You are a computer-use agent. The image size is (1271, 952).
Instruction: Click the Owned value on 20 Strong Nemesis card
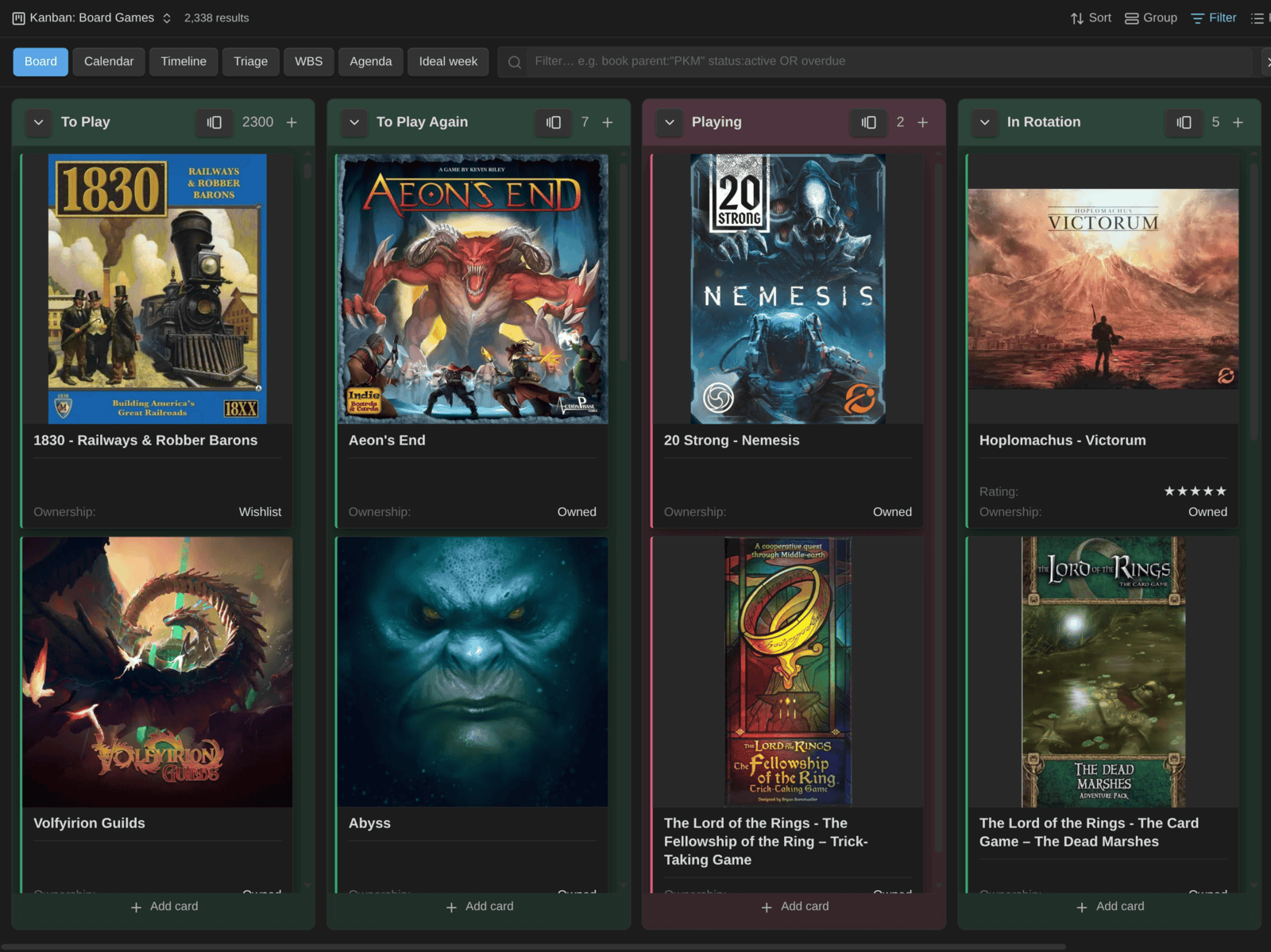(x=892, y=512)
